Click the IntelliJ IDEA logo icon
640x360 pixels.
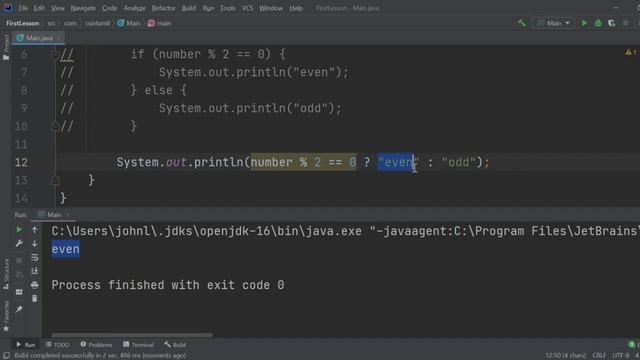8,8
